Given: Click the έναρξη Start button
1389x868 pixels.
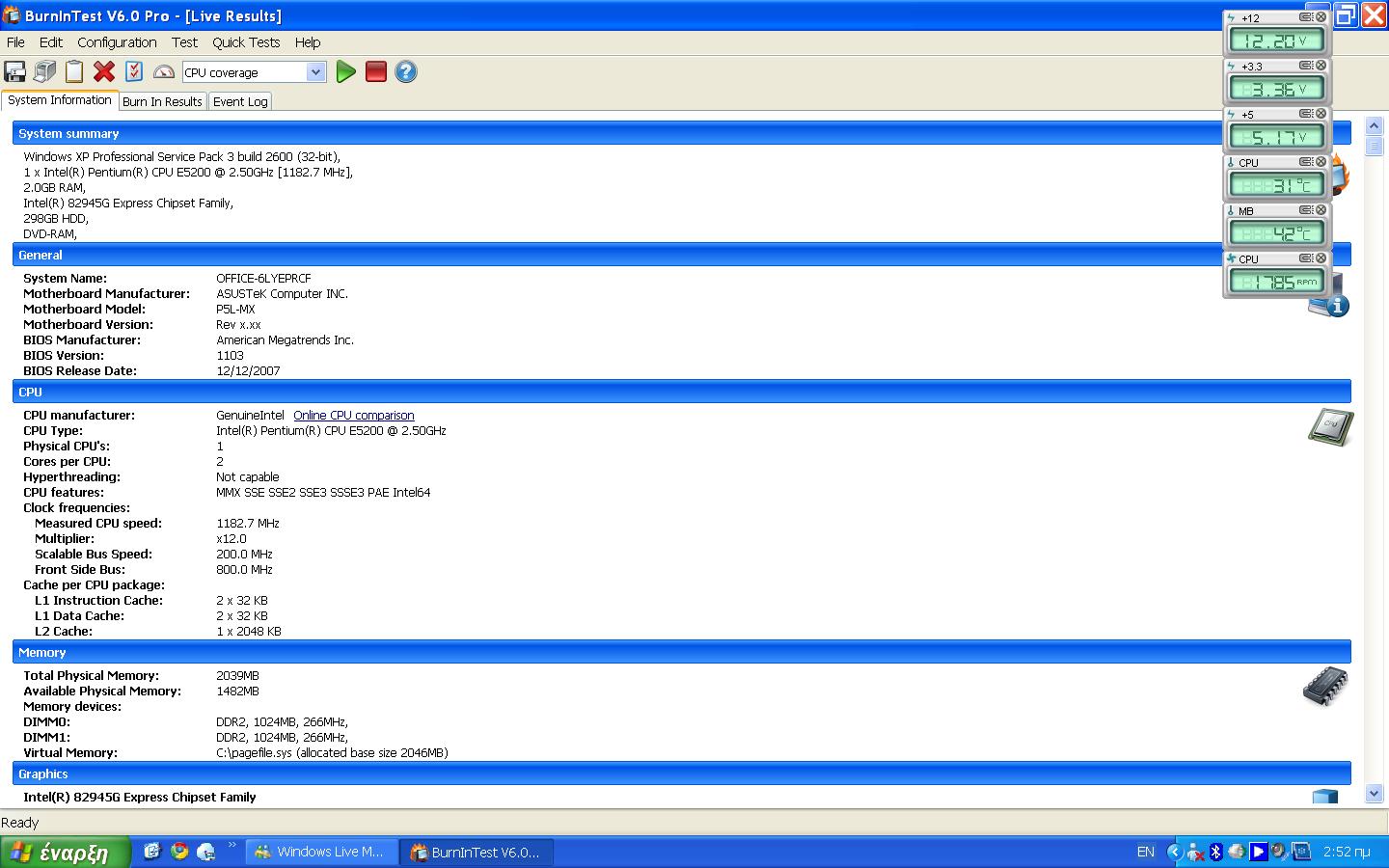Looking at the screenshot, I should click(65, 853).
